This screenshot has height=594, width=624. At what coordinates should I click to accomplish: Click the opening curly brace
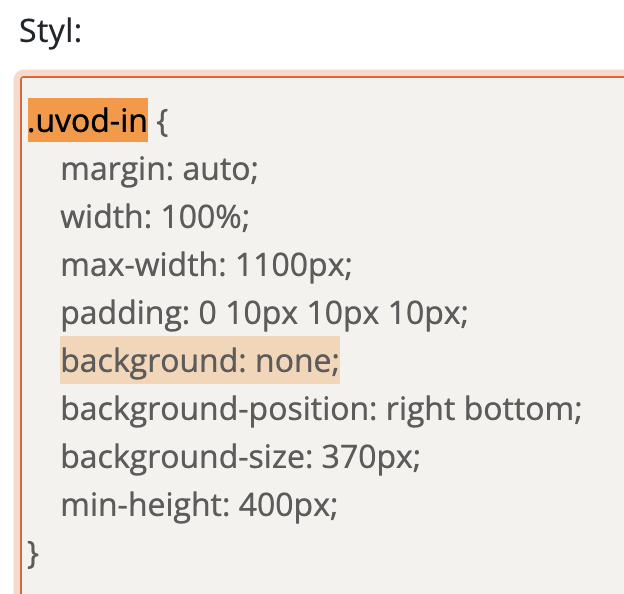[x=164, y=123]
